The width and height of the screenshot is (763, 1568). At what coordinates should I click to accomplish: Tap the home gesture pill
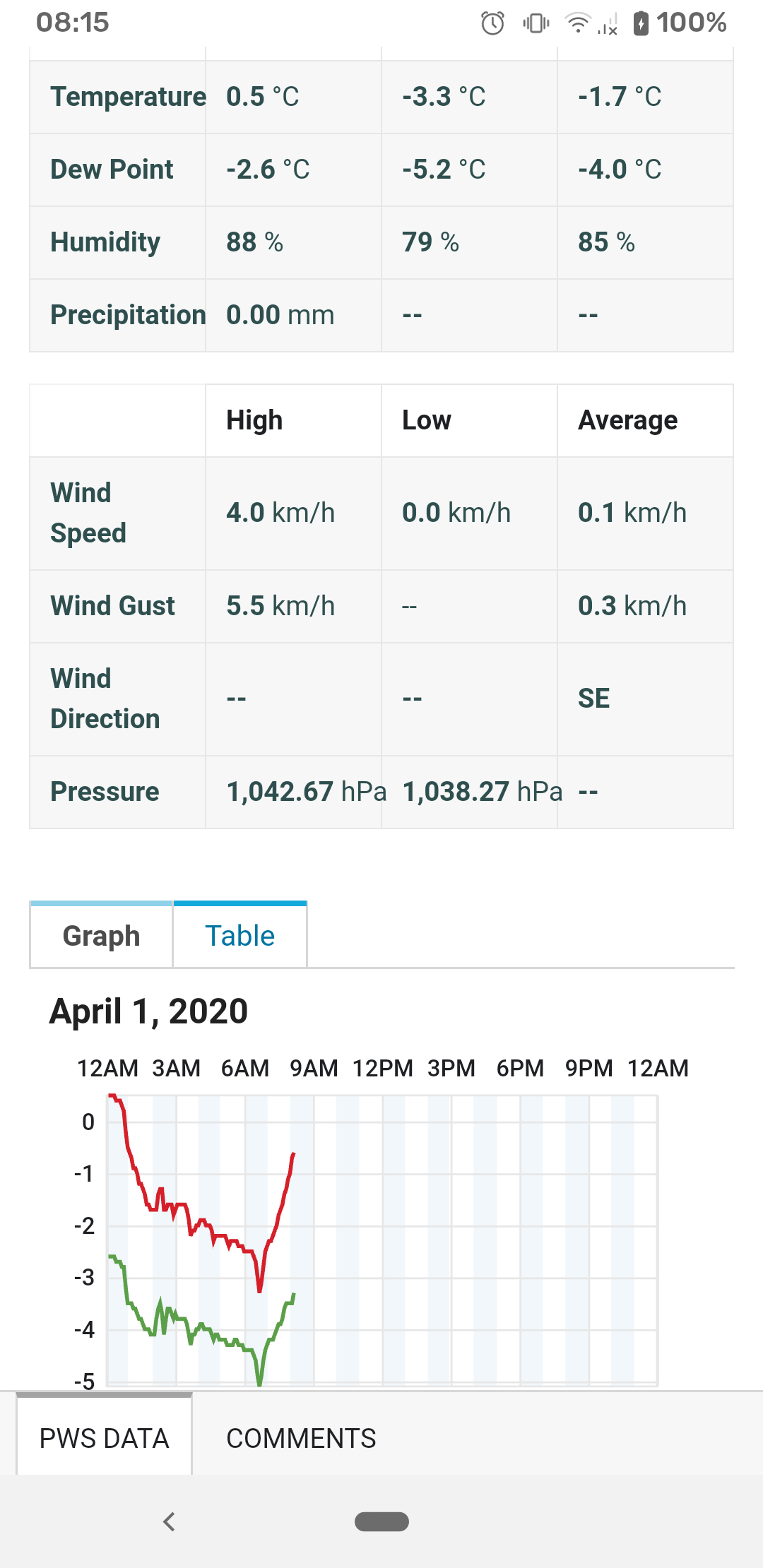point(381,1521)
